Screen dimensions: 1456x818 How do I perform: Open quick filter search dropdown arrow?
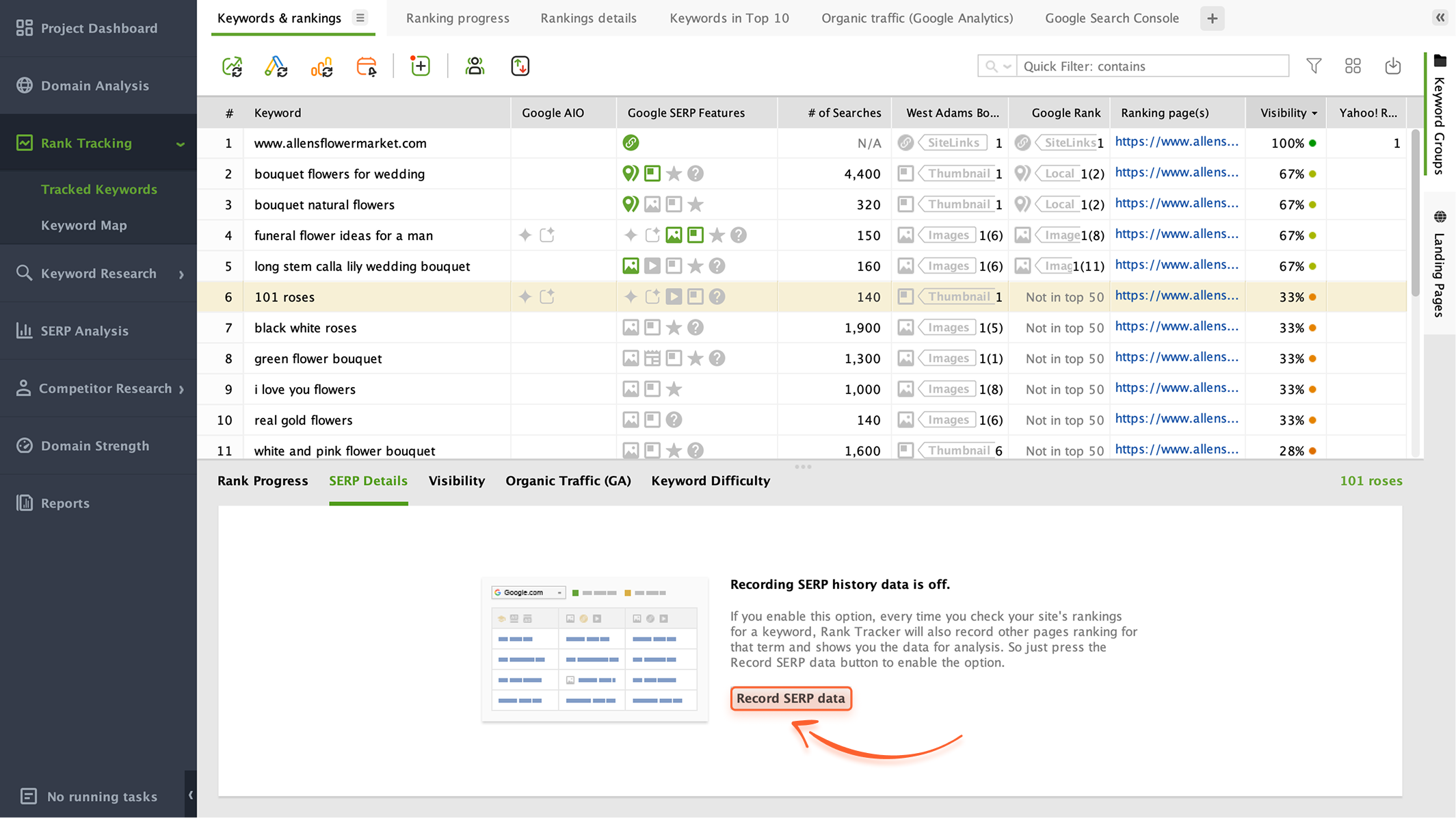1007,66
